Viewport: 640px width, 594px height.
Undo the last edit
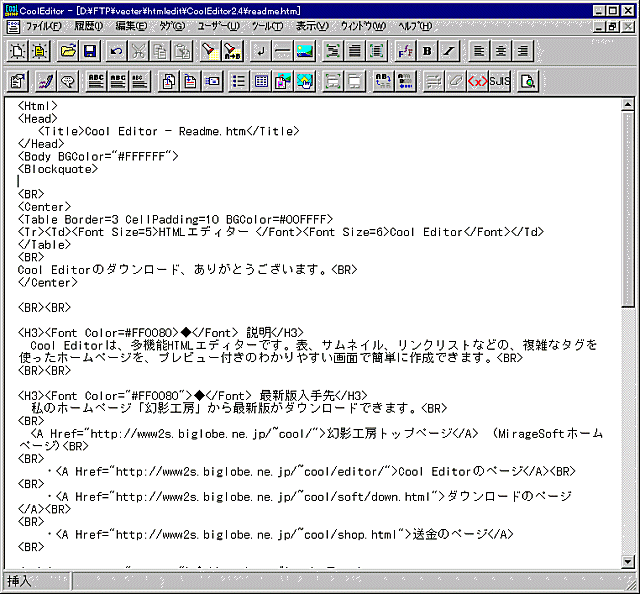click(117, 51)
